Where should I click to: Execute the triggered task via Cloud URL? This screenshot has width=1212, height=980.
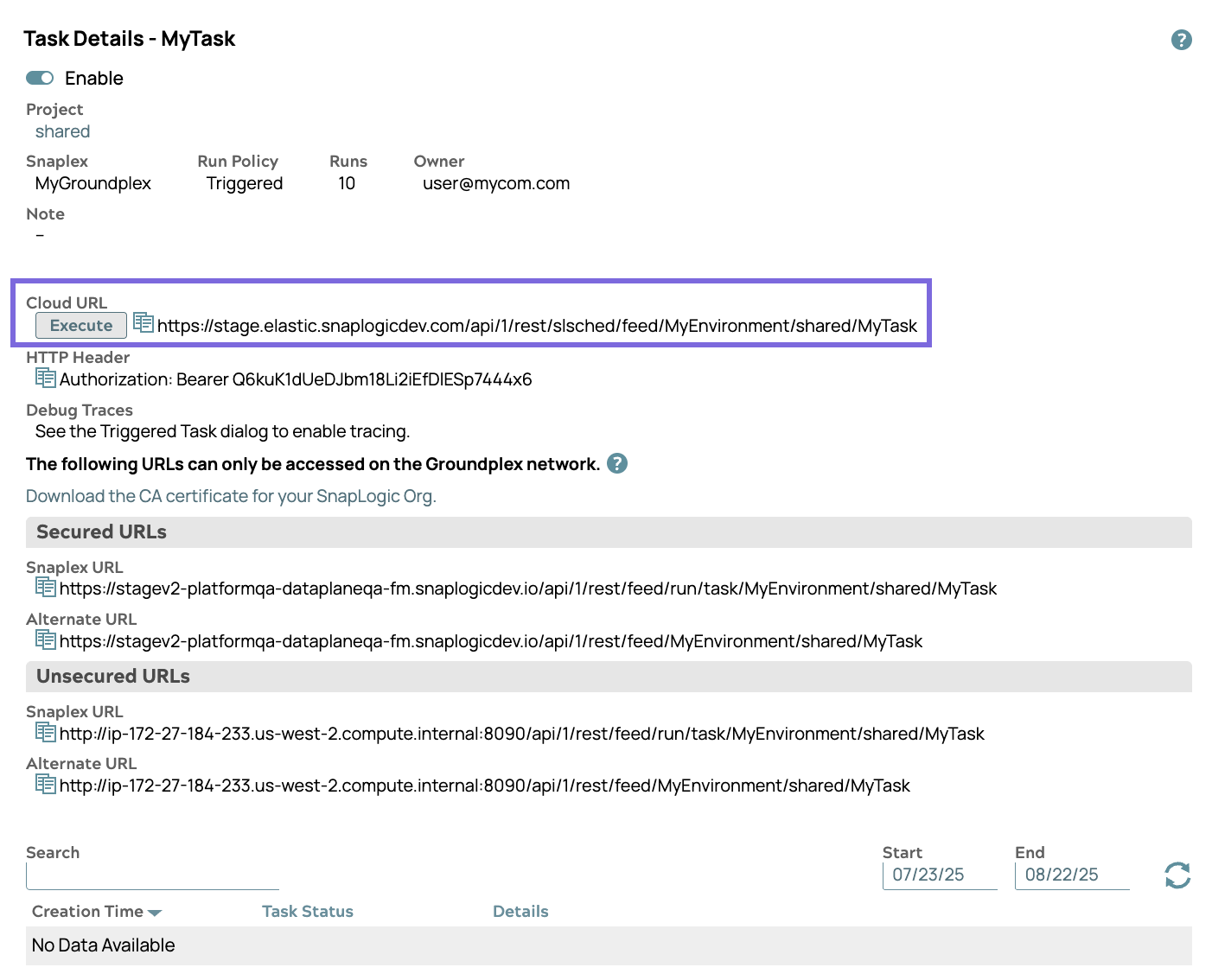coord(80,325)
